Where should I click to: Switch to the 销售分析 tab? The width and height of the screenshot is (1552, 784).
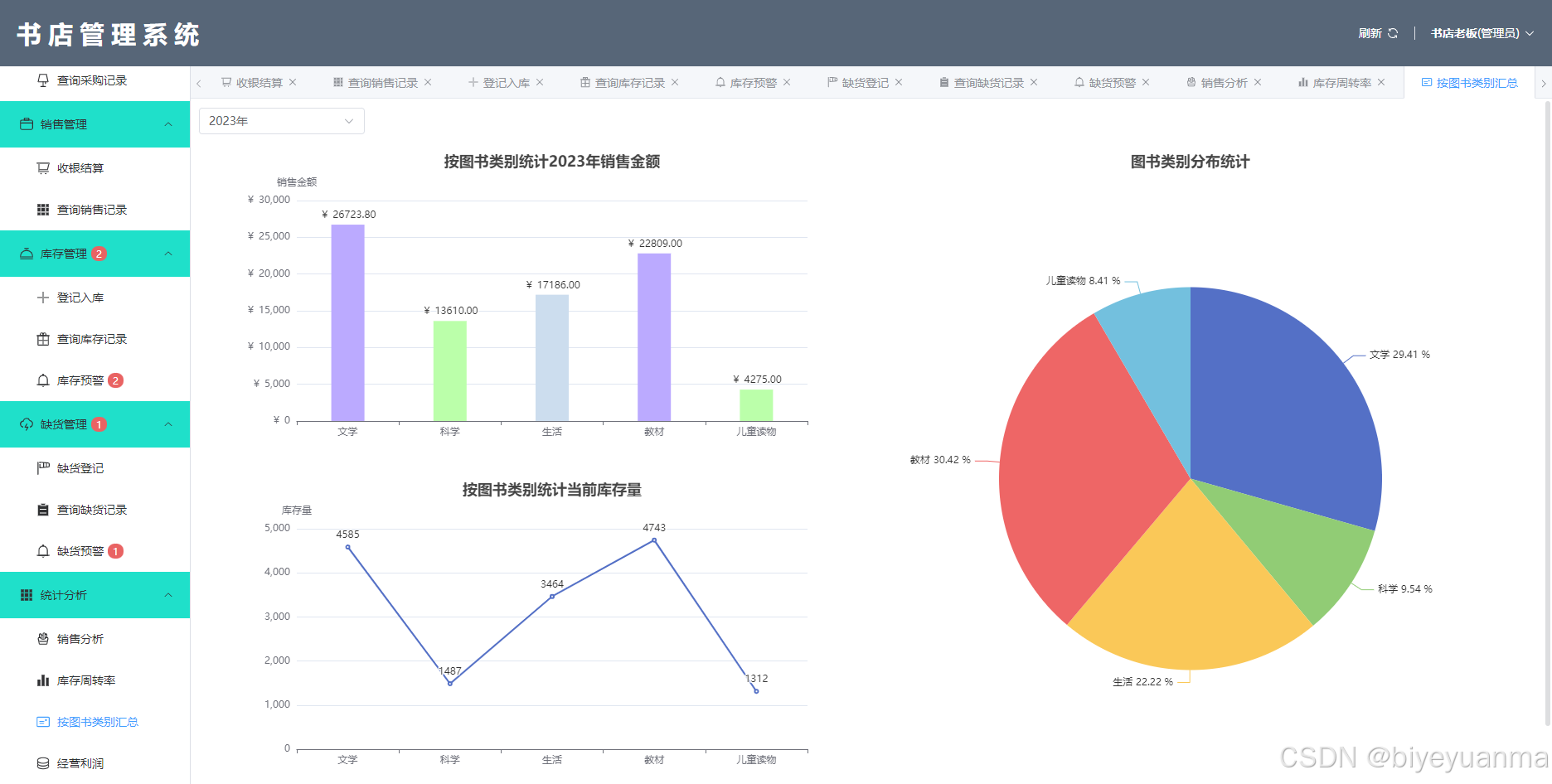[1224, 82]
